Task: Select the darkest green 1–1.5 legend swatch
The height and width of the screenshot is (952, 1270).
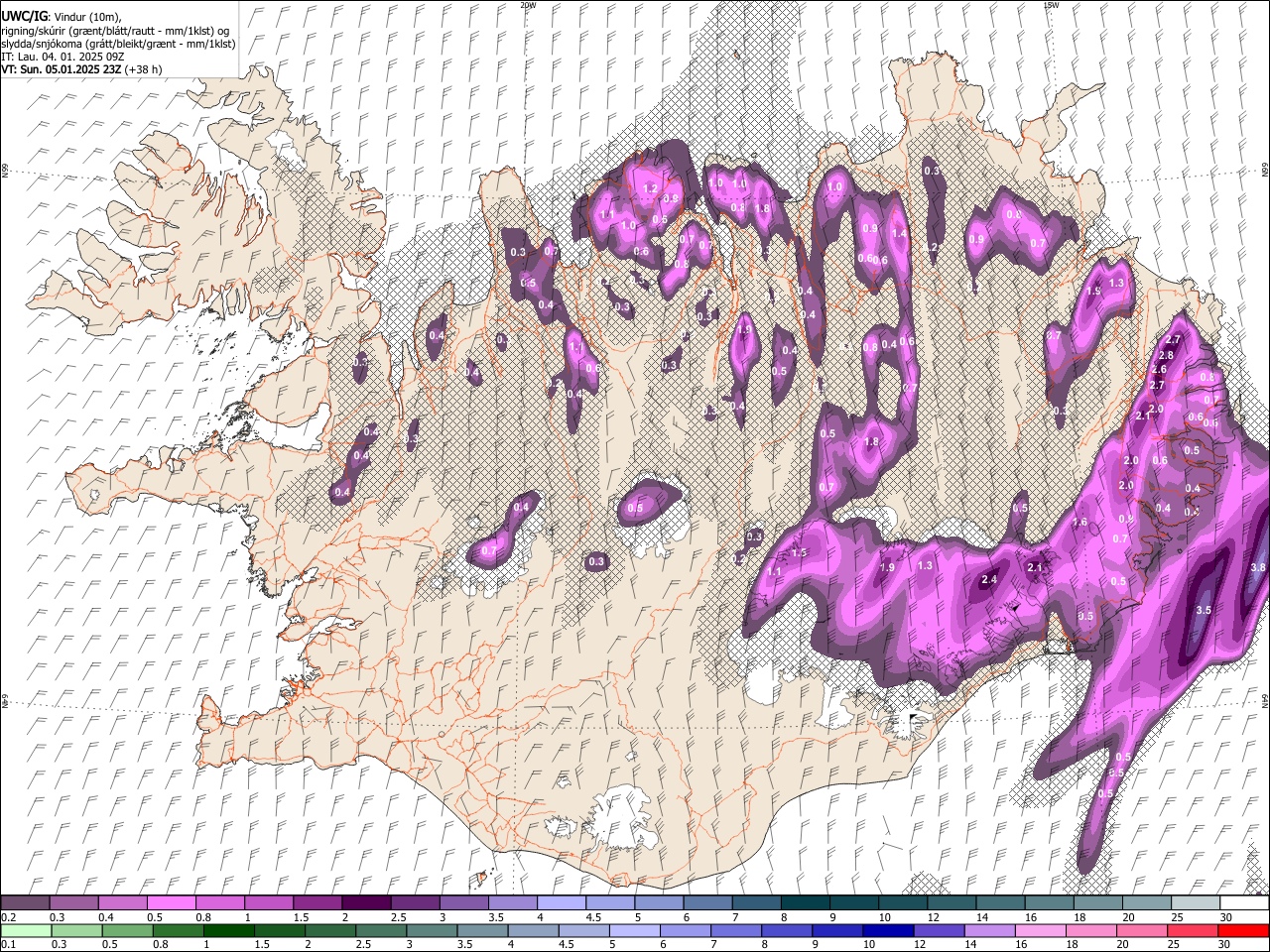Action: click(228, 931)
